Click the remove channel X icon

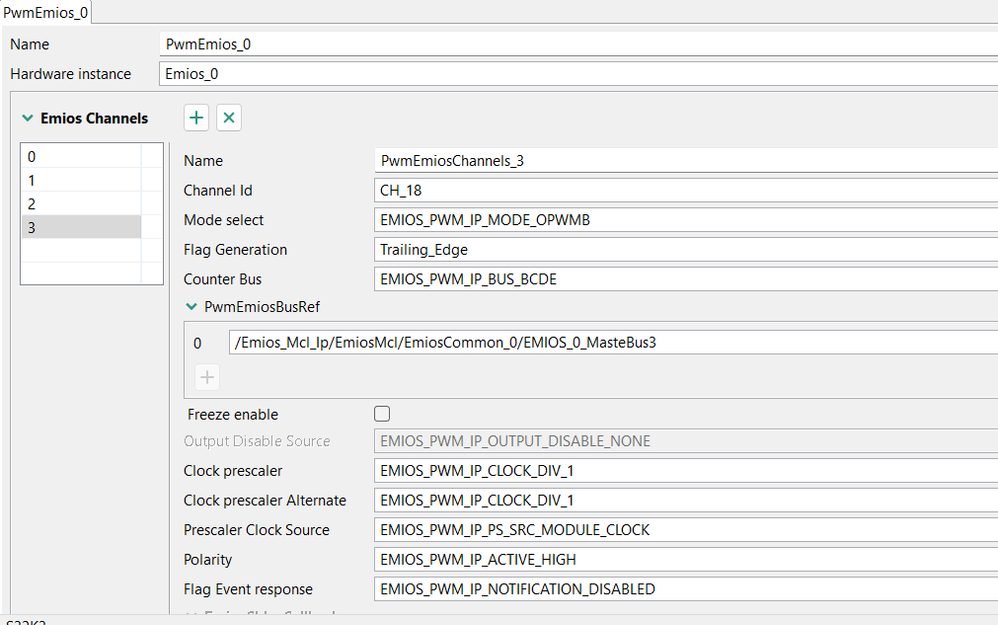coord(229,118)
